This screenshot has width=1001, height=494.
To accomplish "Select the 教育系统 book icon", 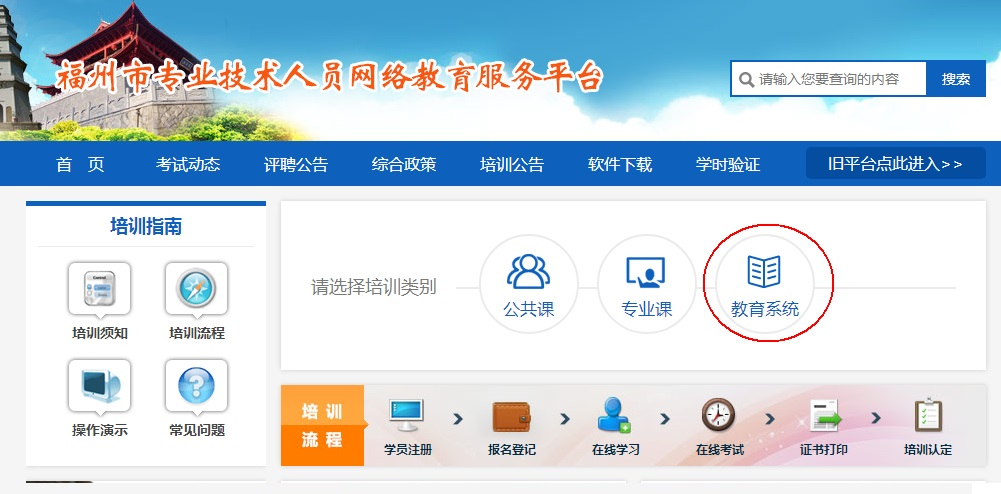I will (x=764, y=271).
